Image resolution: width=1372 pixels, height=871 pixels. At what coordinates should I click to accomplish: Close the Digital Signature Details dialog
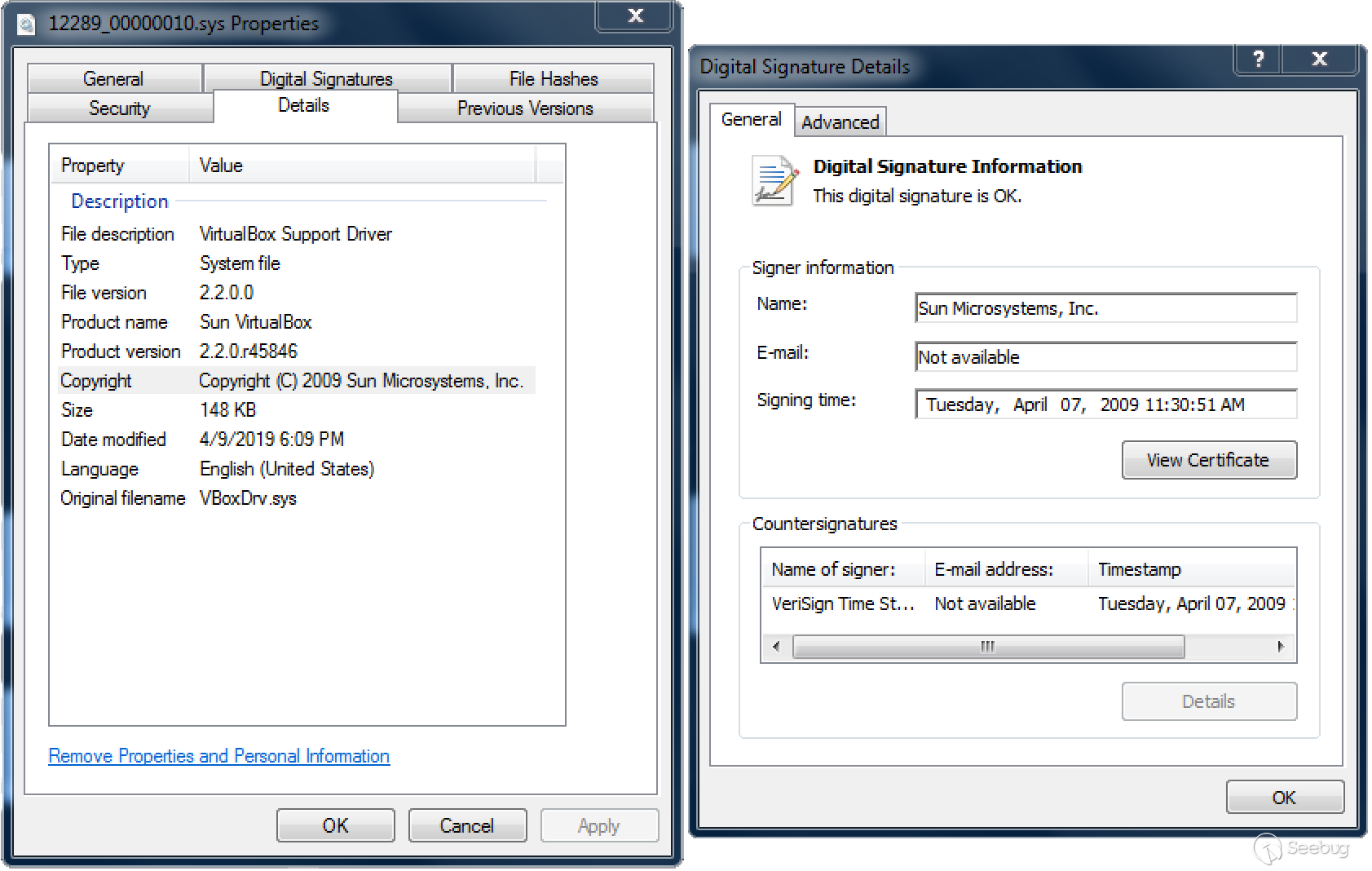pyautogui.click(x=1319, y=59)
